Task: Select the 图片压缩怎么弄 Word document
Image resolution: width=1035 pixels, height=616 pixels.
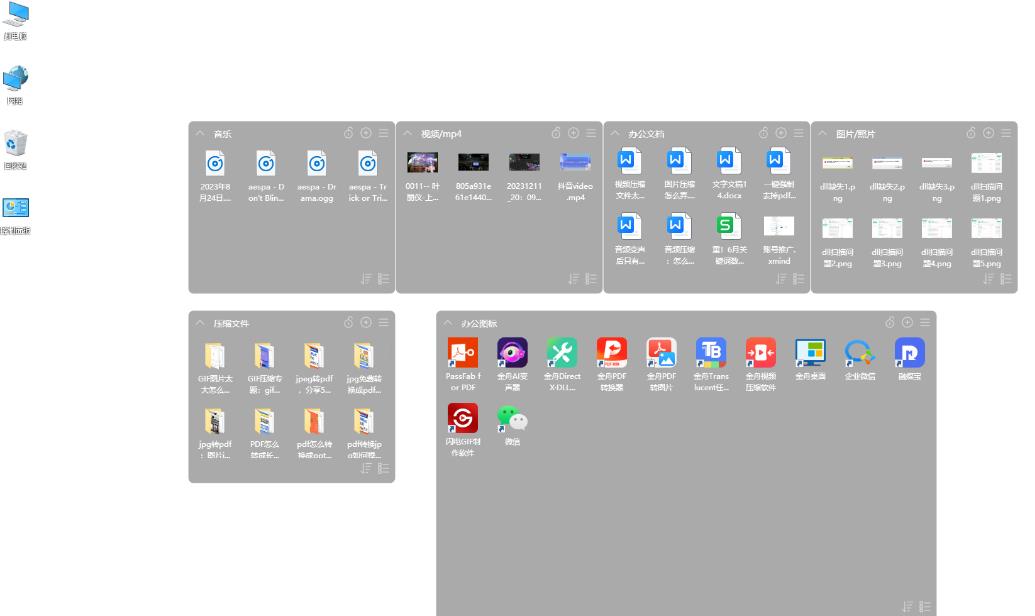Action: tap(679, 161)
